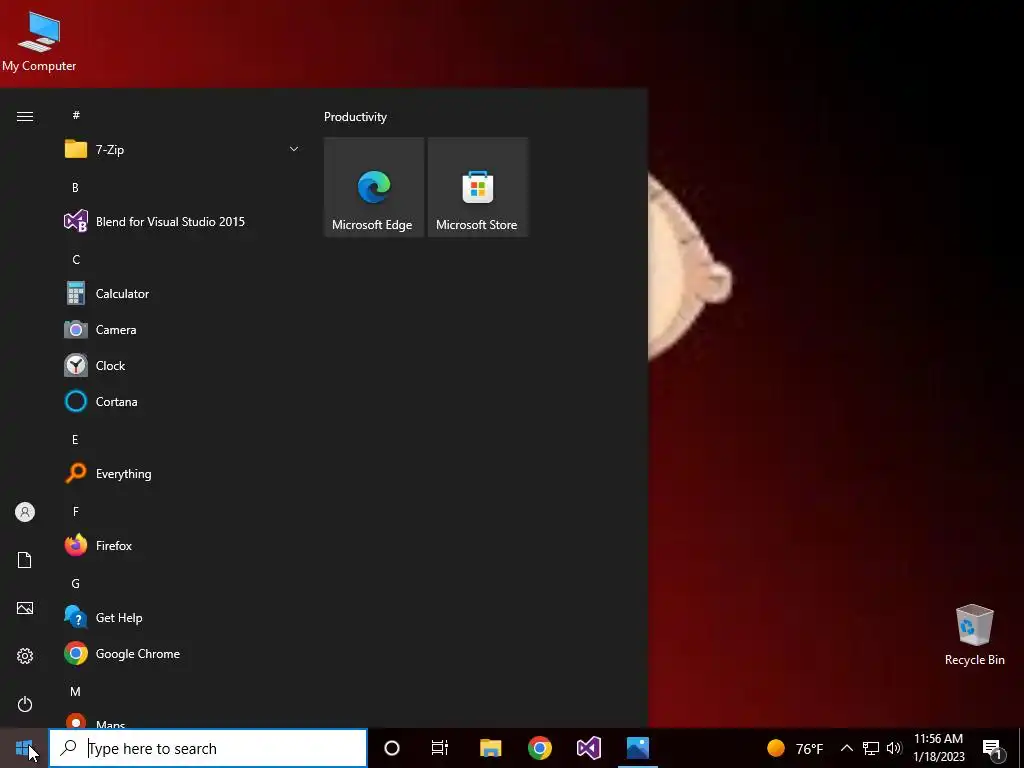Open Task View on the taskbar
Image resolution: width=1024 pixels, height=768 pixels.
[440, 748]
